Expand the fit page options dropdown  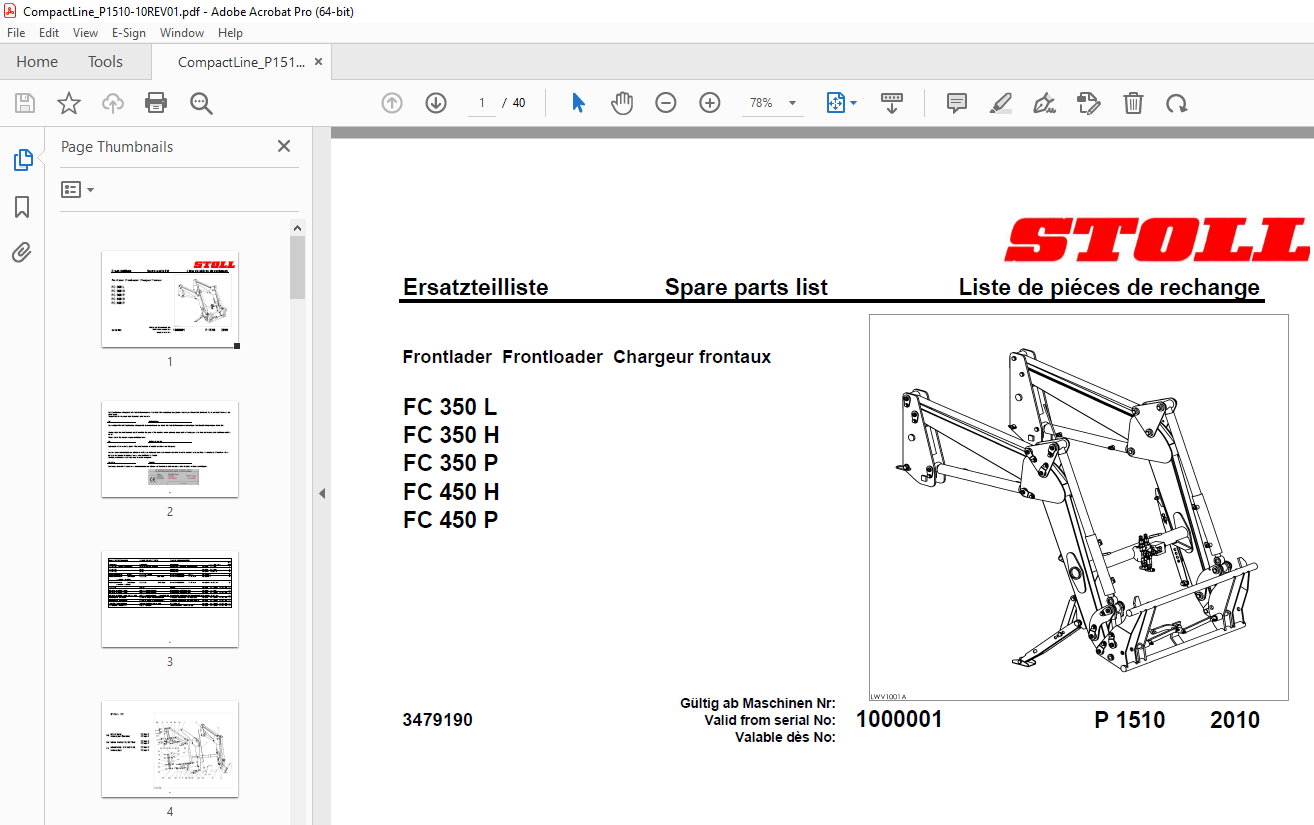tap(853, 103)
